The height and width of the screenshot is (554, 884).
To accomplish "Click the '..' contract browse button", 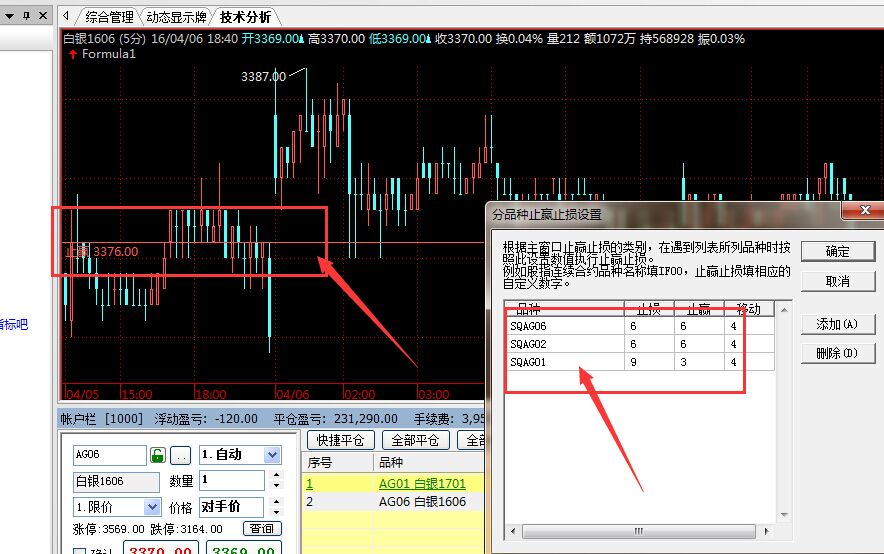I will pyautogui.click(x=180, y=455).
